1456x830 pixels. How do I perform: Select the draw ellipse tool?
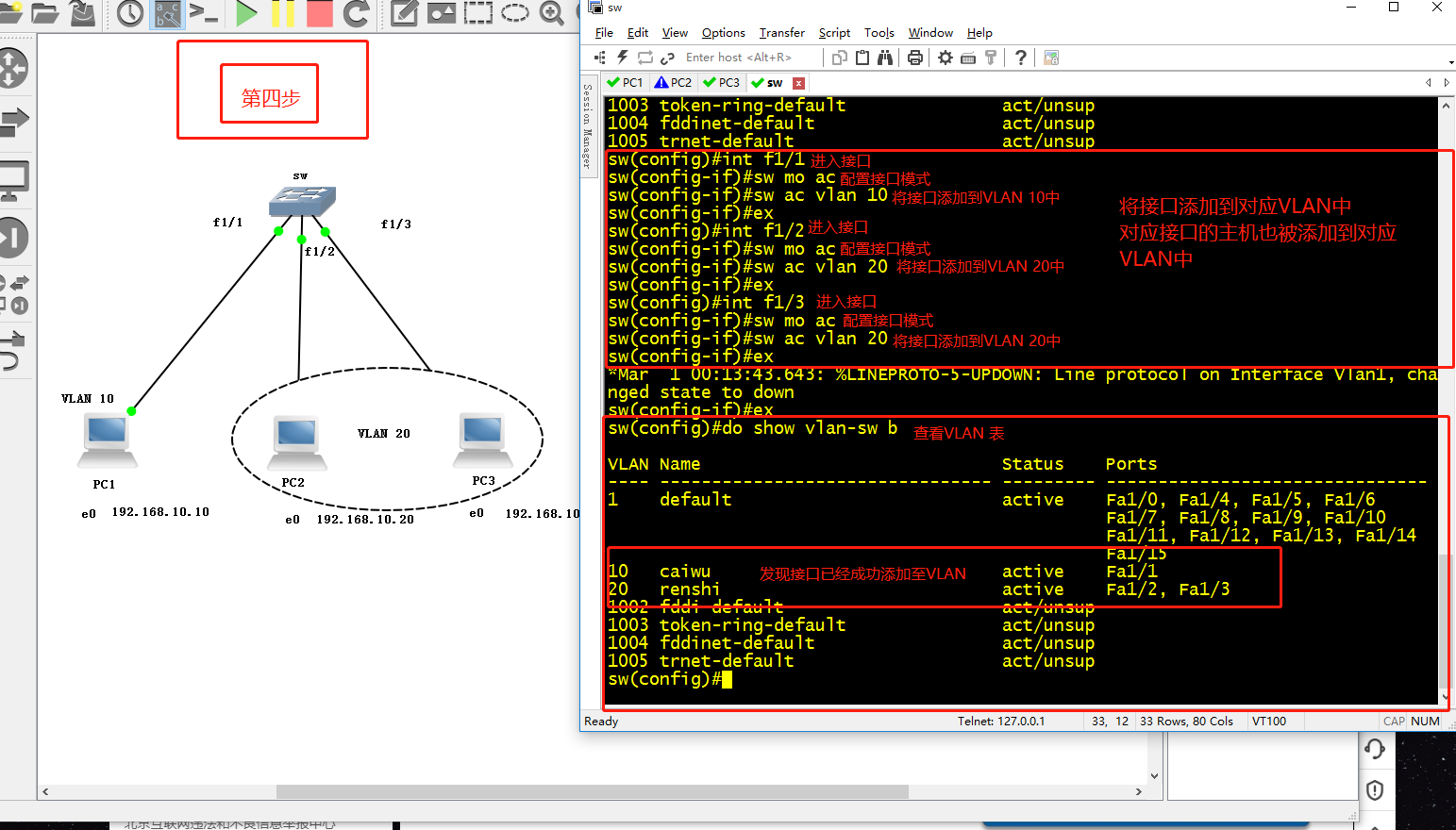pos(515,13)
